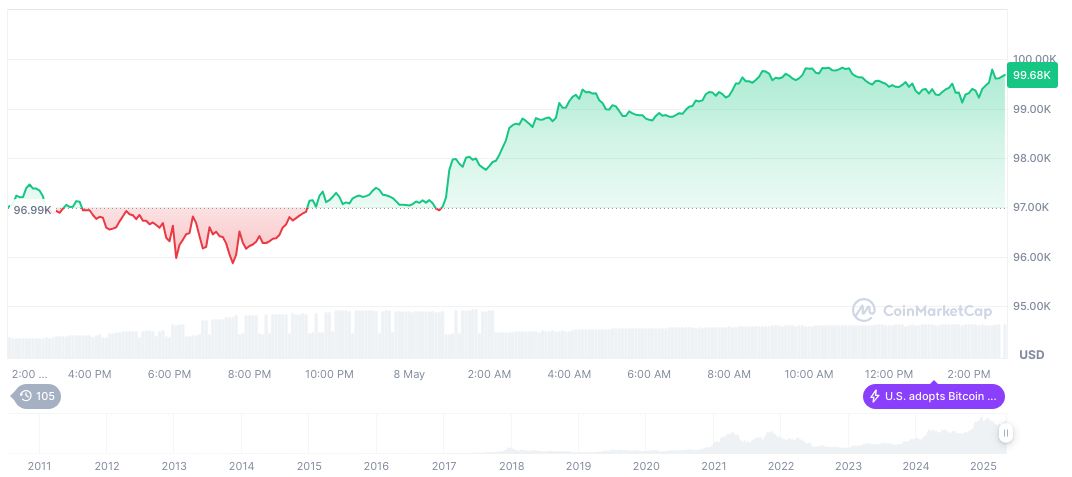Click the "8 May" date axis label

tap(408, 374)
